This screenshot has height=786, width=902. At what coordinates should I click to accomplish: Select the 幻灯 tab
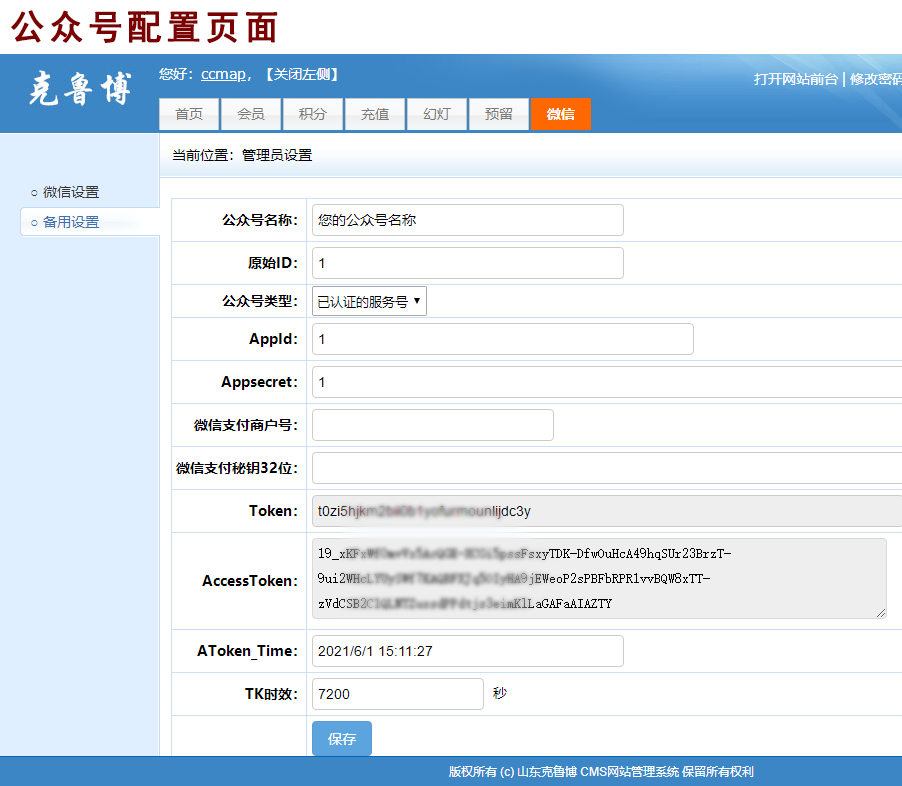[437, 114]
